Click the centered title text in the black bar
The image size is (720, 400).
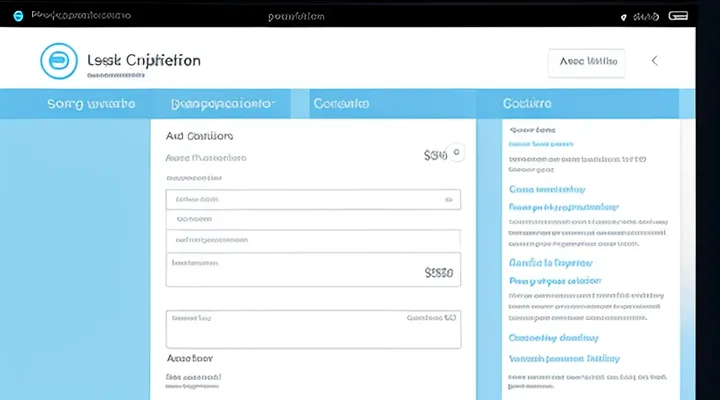tap(310, 17)
